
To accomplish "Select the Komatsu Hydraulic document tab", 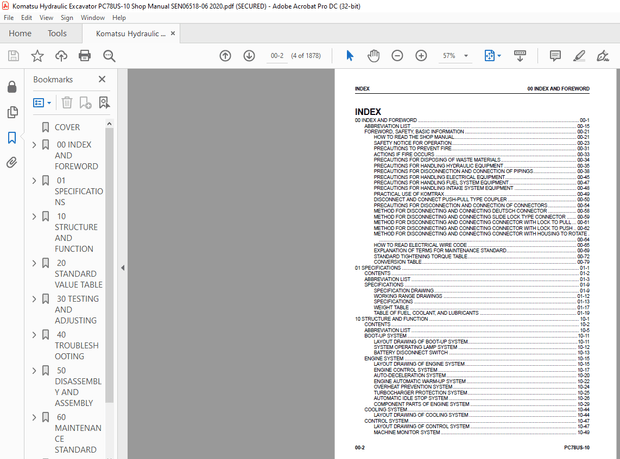I will coord(130,34).
